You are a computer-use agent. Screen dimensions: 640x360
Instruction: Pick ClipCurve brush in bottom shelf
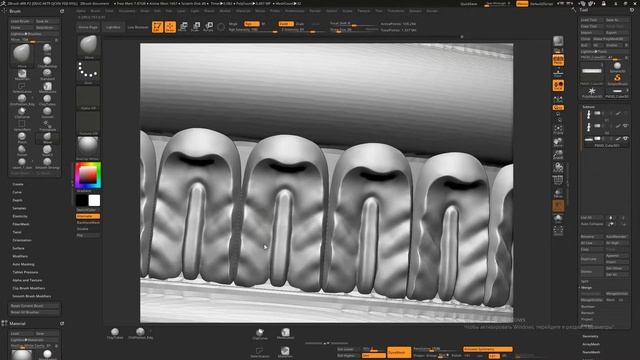point(260,333)
